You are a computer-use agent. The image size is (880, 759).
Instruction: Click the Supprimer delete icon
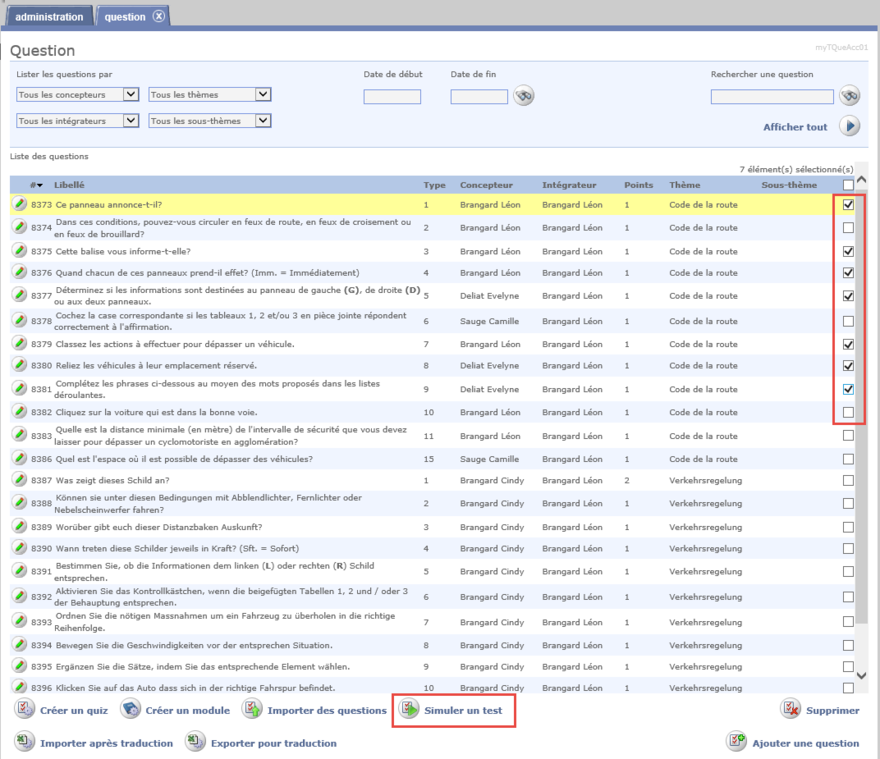click(791, 710)
